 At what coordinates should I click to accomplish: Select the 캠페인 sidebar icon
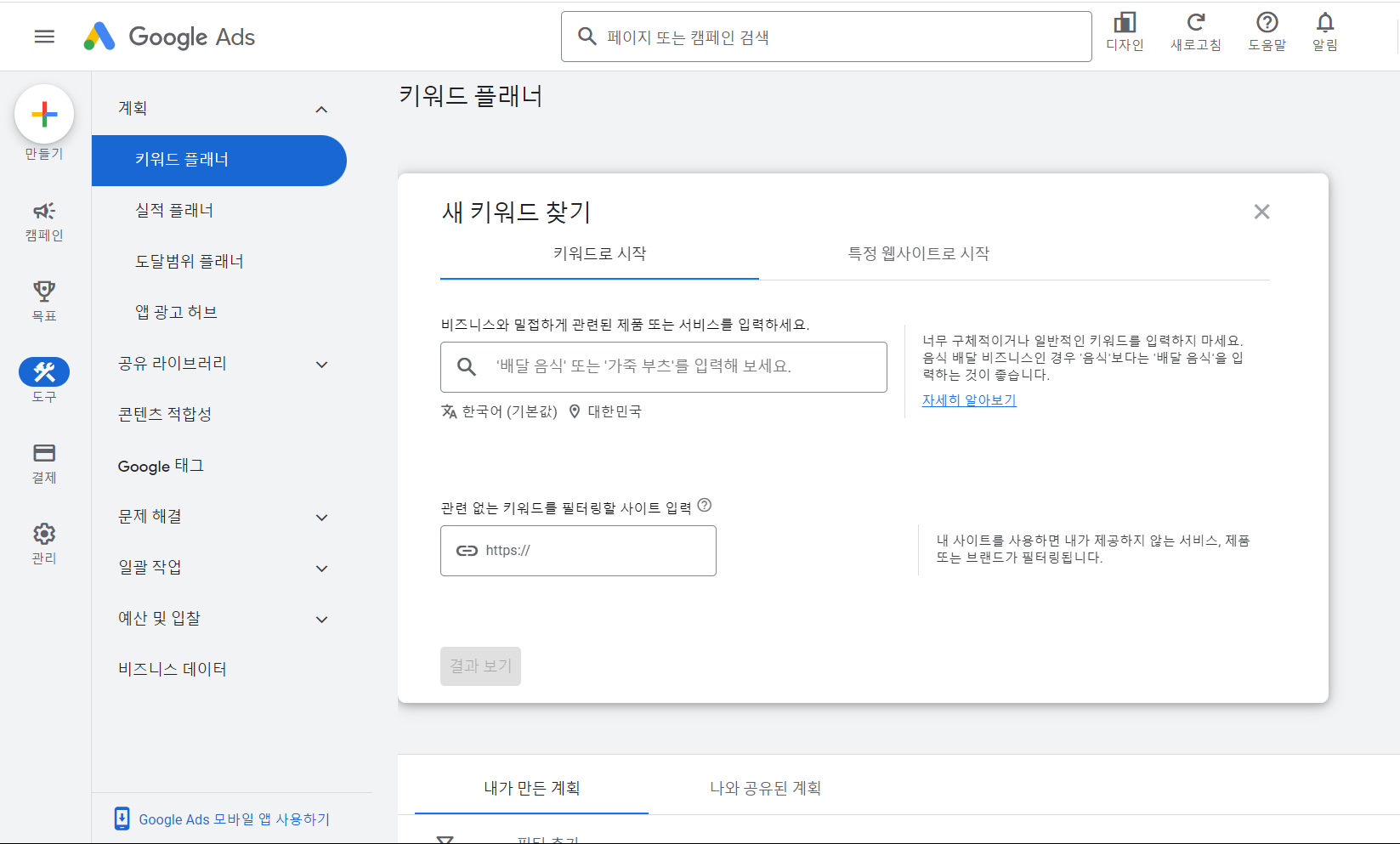click(44, 212)
